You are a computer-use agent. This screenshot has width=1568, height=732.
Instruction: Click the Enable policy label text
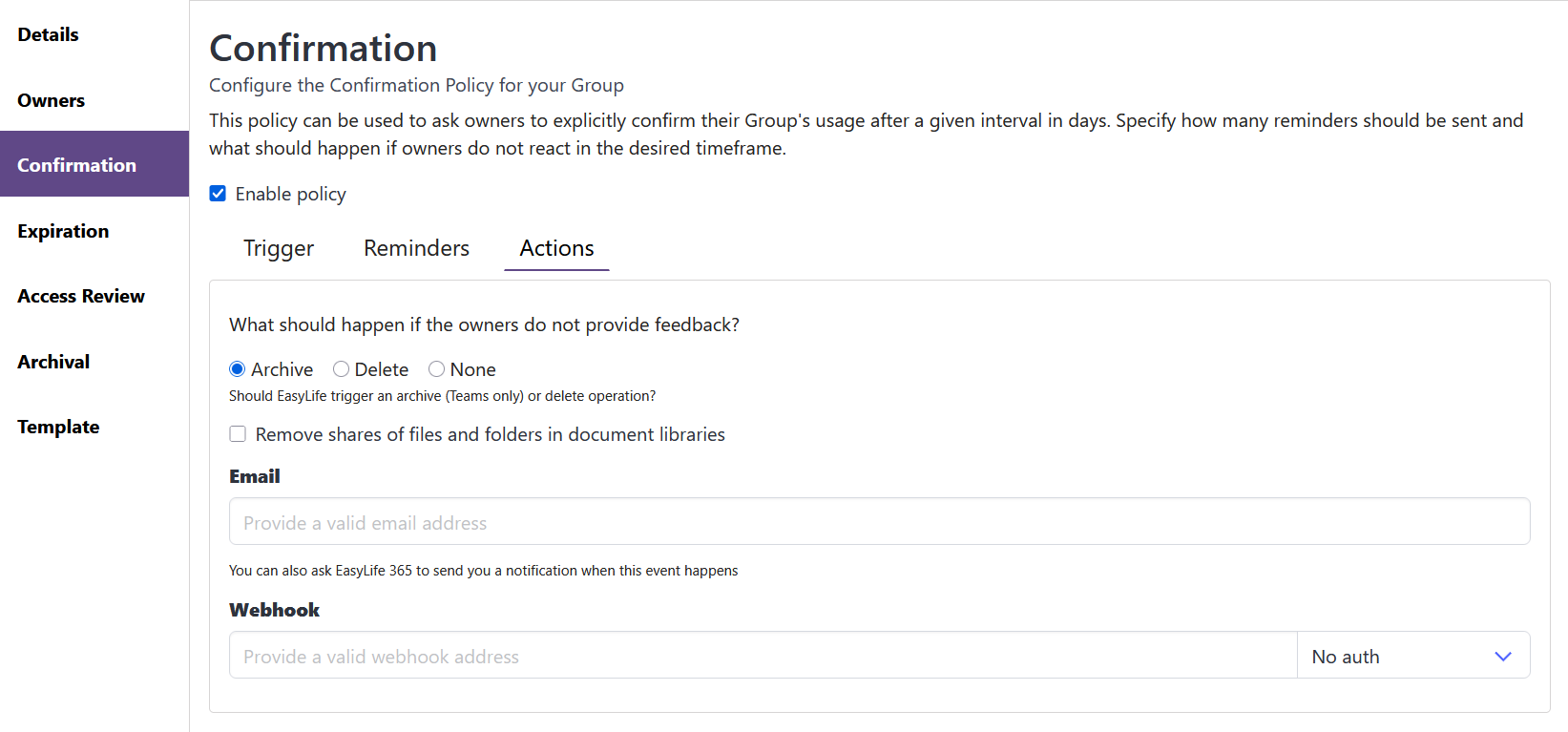pos(290,194)
